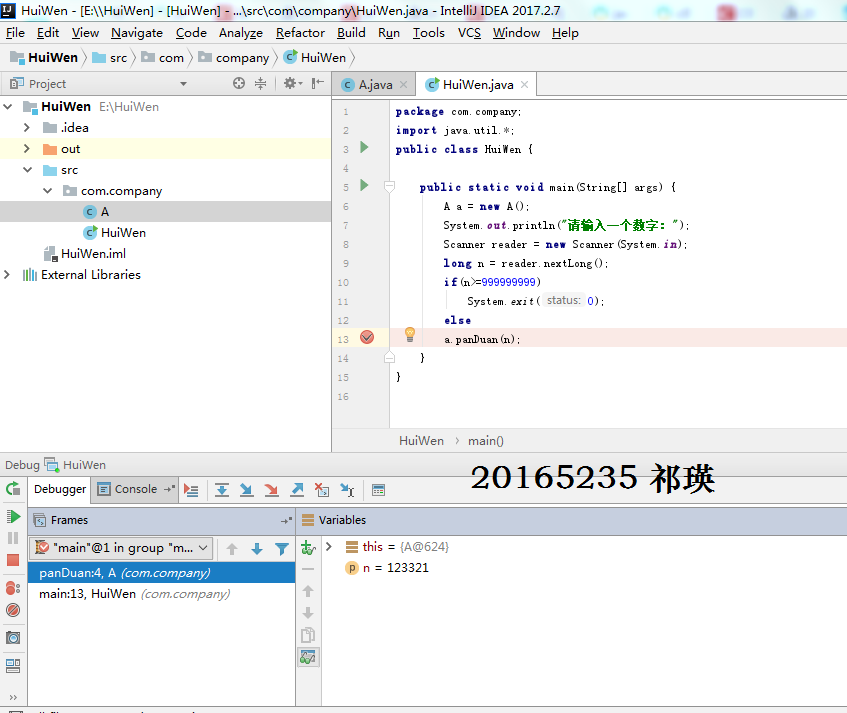
Task: Click the camera thread dump icon
Action: pos(13,637)
